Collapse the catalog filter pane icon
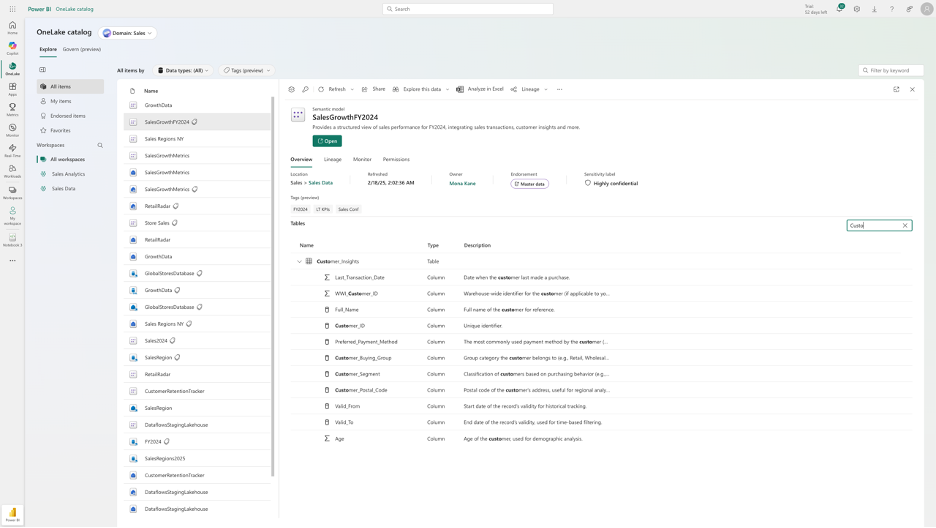This screenshot has height=528, width=936. tap(42, 70)
